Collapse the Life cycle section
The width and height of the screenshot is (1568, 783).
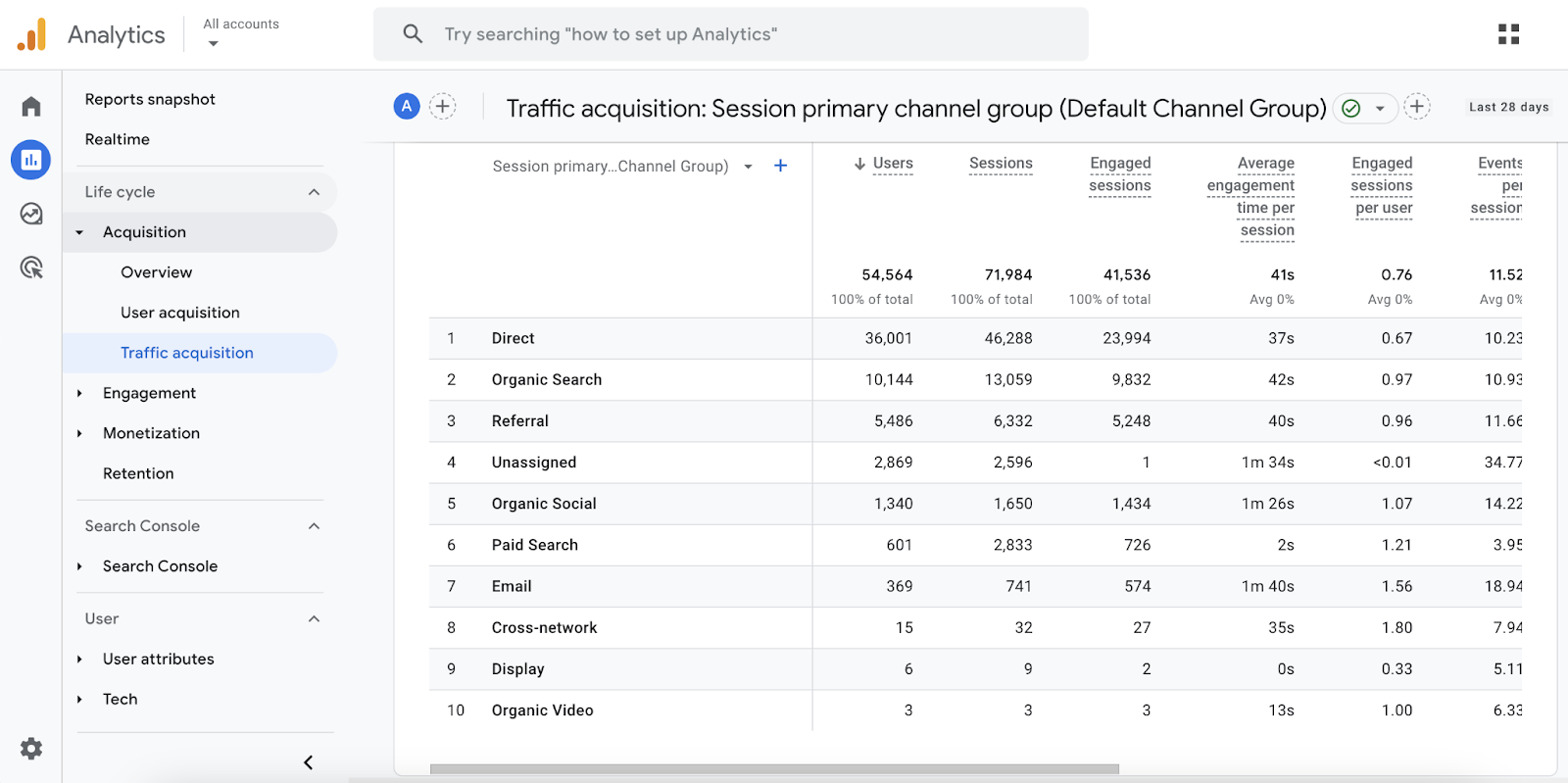tap(314, 192)
